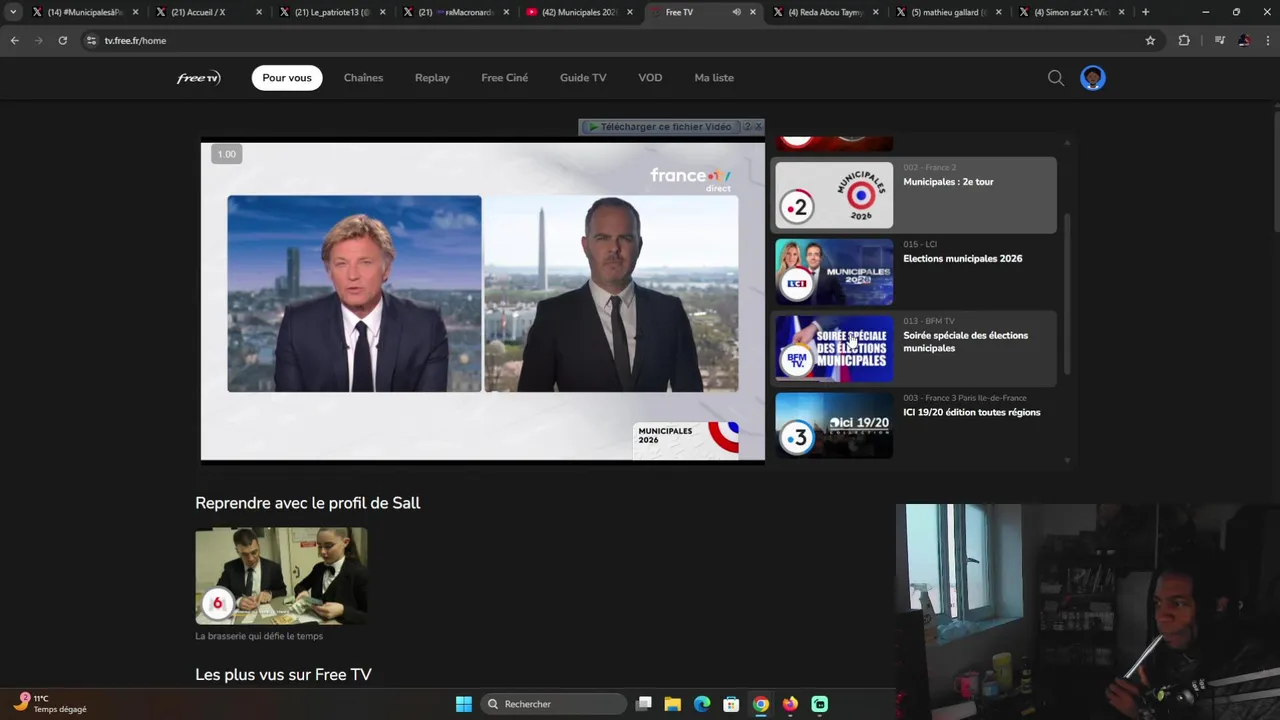
Task: Launch Microsoft Edge from taskbar
Action: click(702, 704)
